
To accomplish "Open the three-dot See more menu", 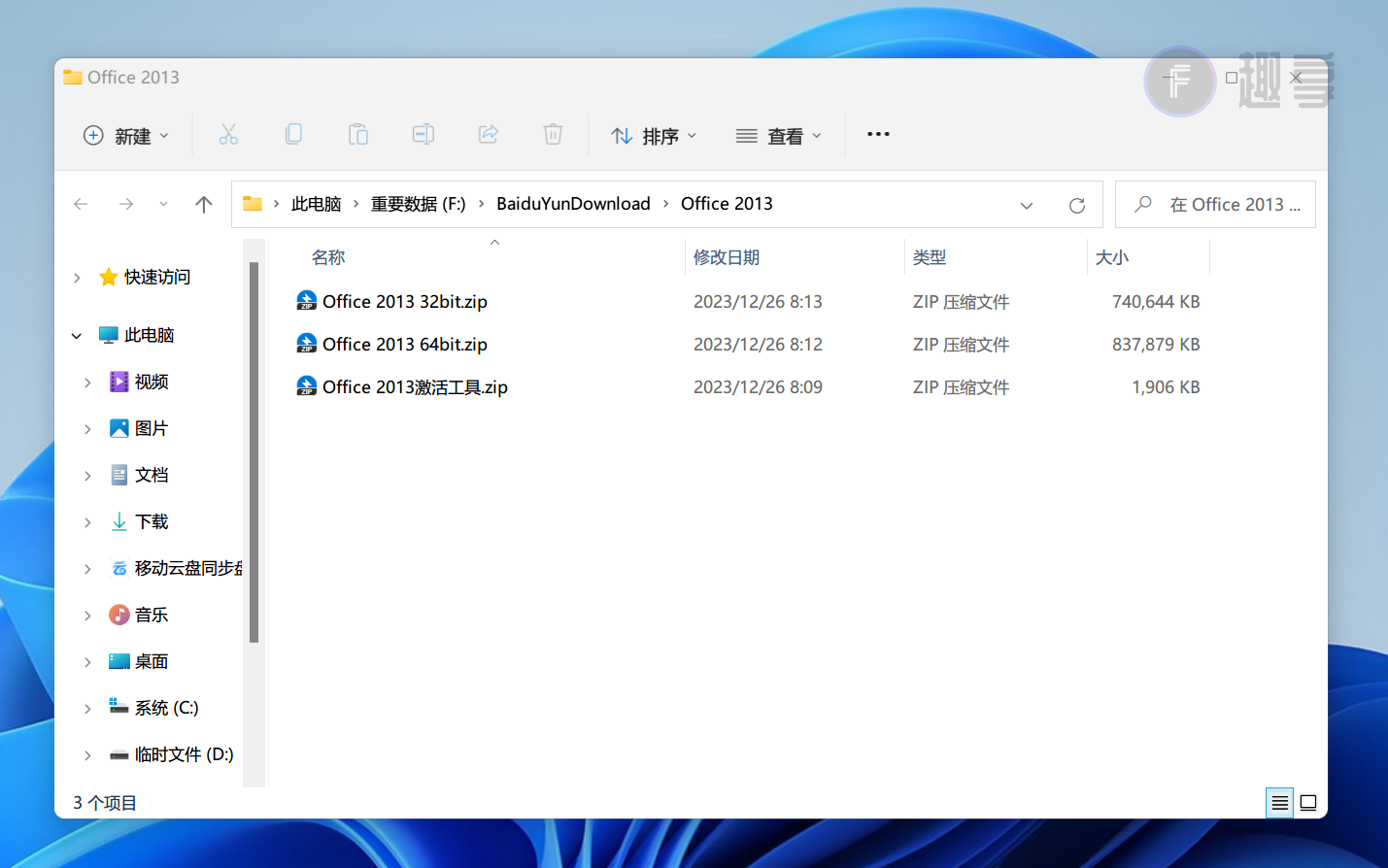I will click(x=878, y=135).
